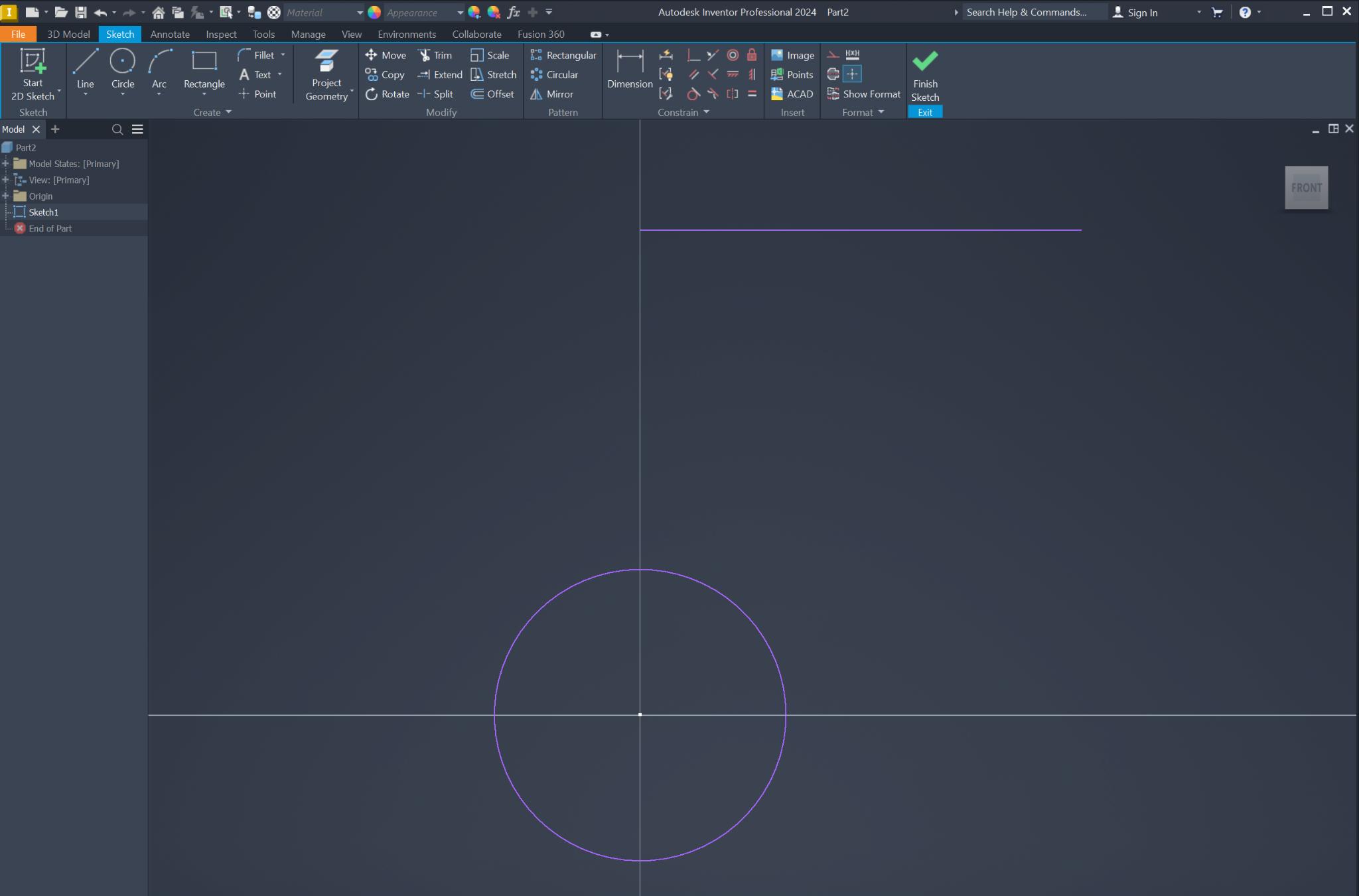Apply the Perpendicular constraint
Image resolution: width=1359 pixels, height=896 pixels.
[x=693, y=56]
